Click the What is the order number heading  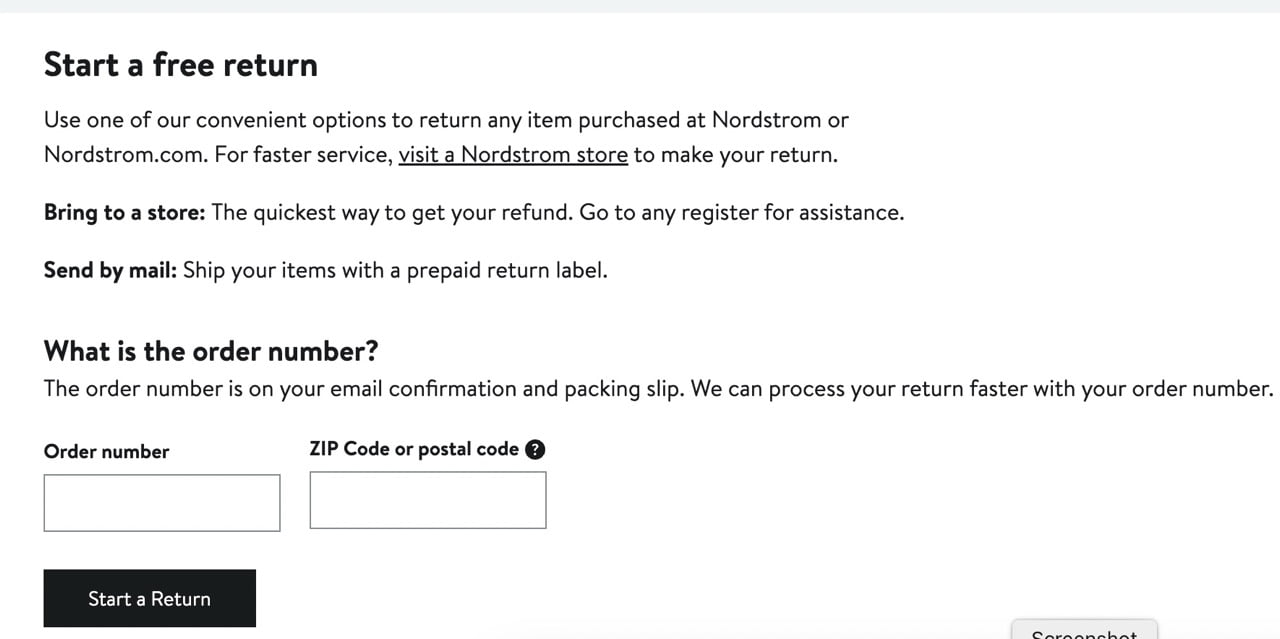(x=210, y=351)
